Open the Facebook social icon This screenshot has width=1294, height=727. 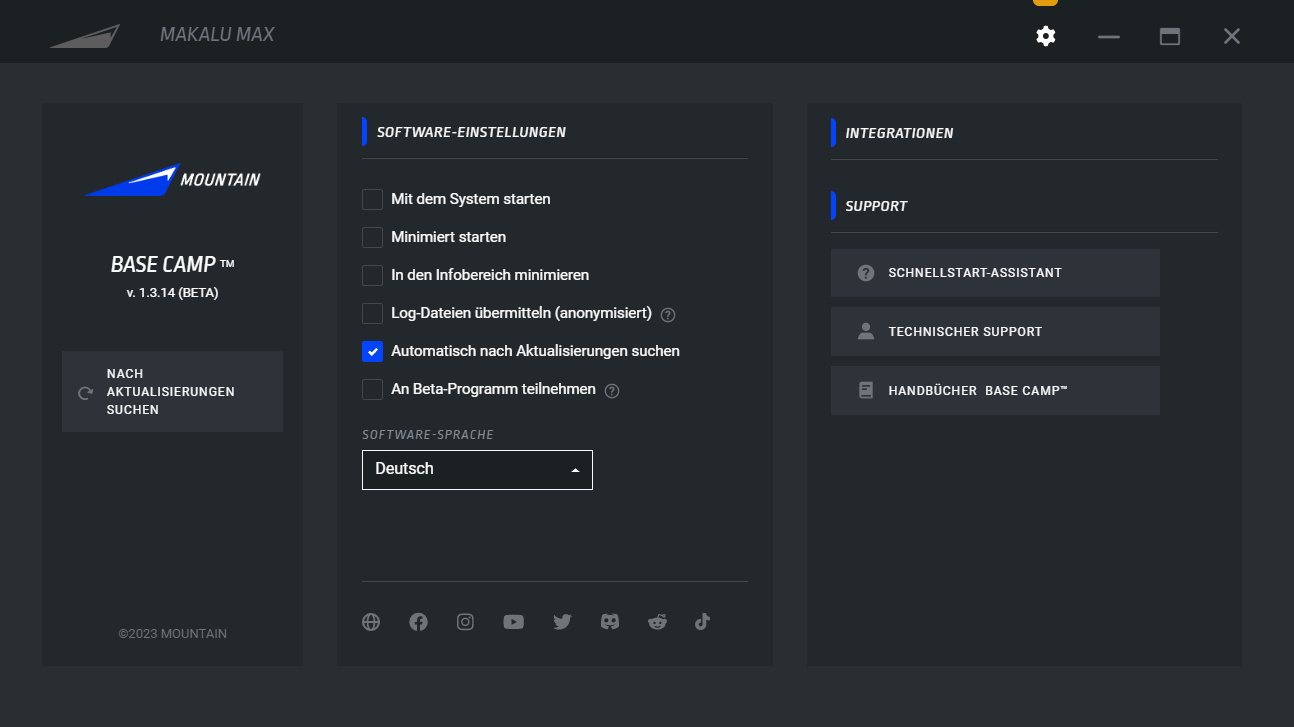coord(418,622)
